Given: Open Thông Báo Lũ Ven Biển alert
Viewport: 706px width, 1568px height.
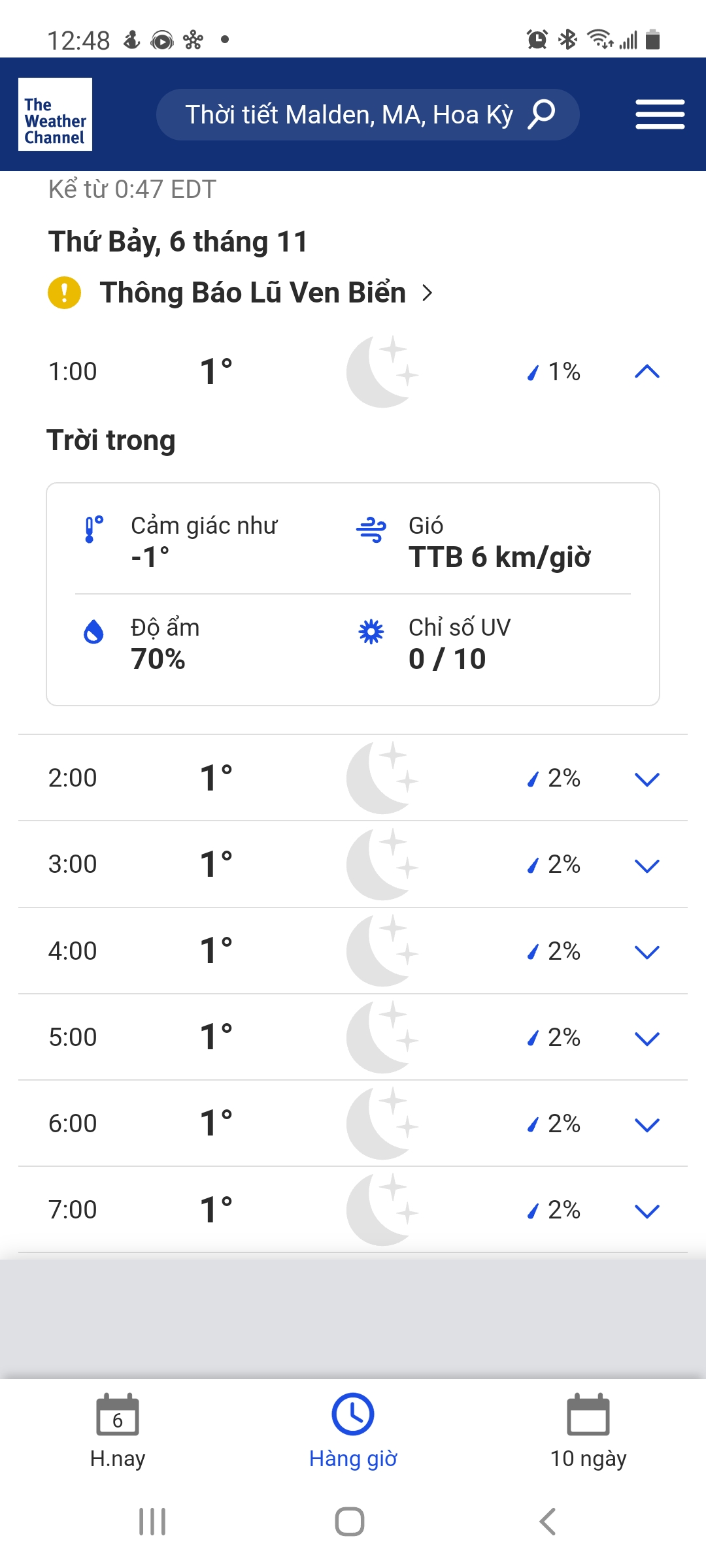Looking at the screenshot, I should point(253,293).
